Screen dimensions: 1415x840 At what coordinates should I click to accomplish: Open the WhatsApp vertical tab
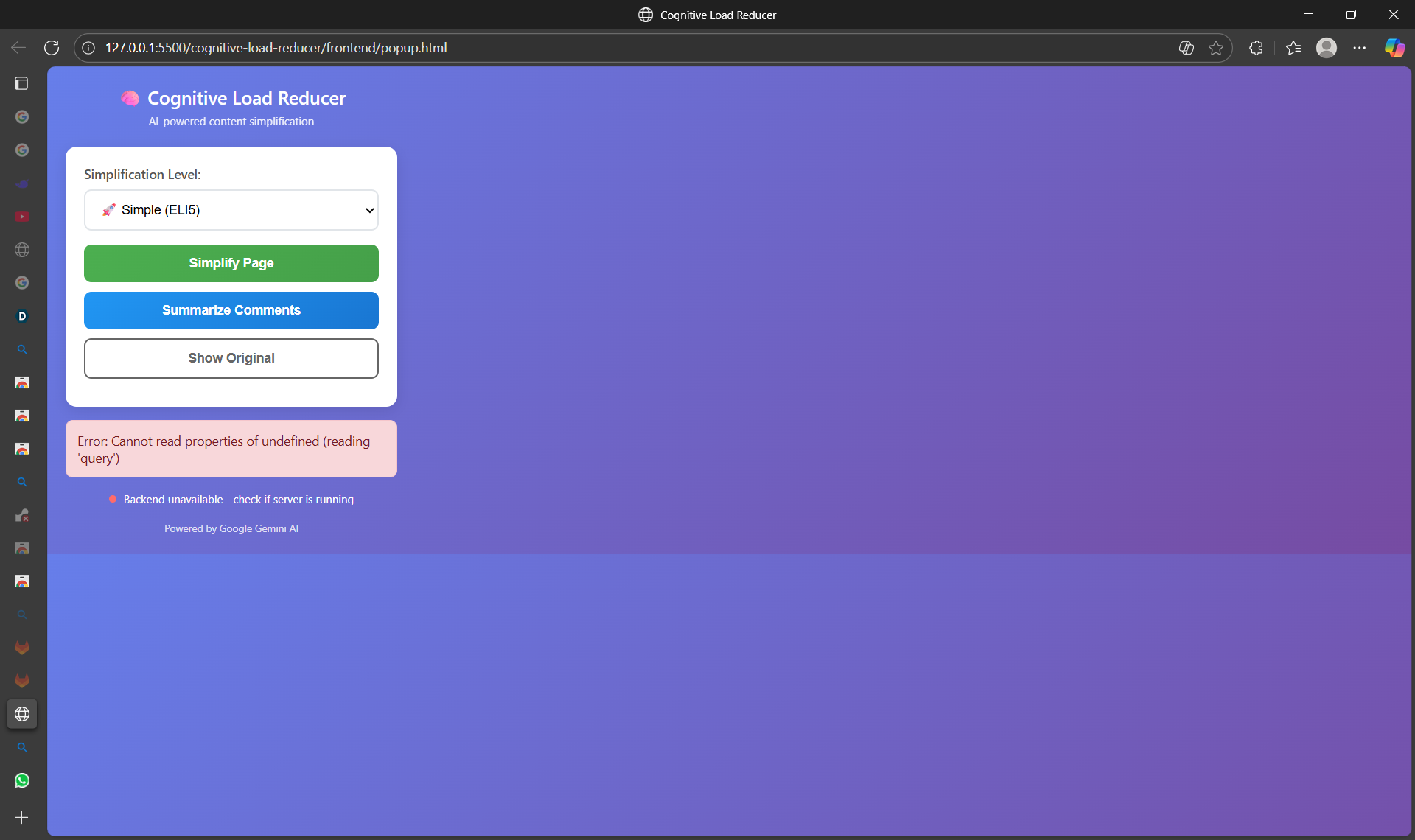click(22, 780)
